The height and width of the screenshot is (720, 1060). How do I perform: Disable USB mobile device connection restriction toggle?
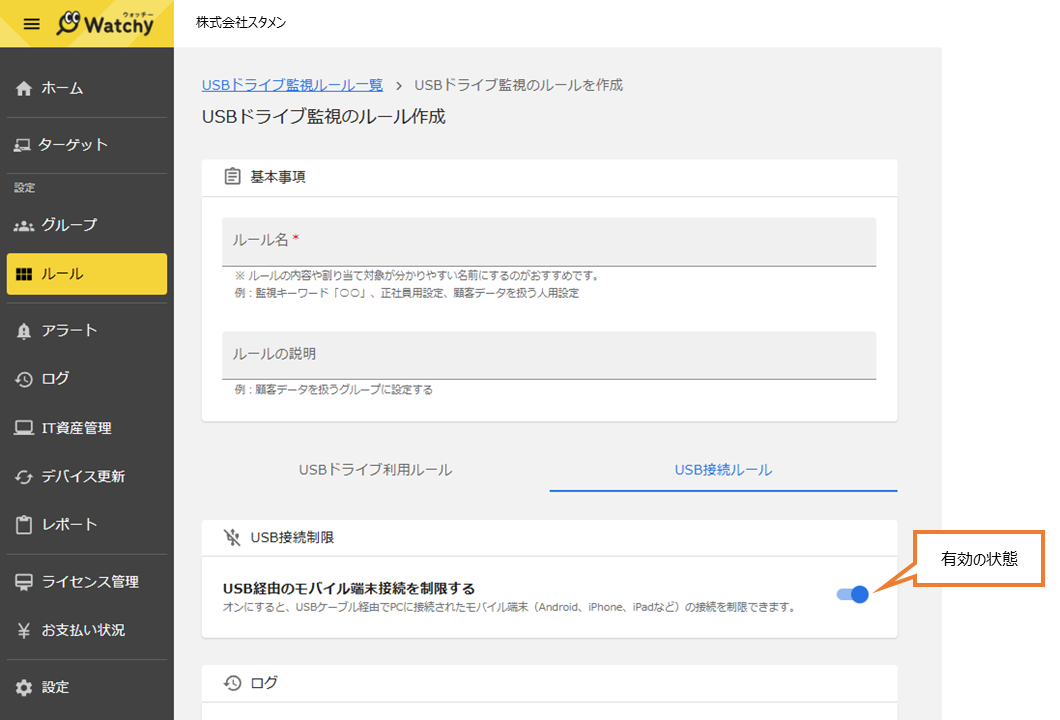(x=852, y=594)
